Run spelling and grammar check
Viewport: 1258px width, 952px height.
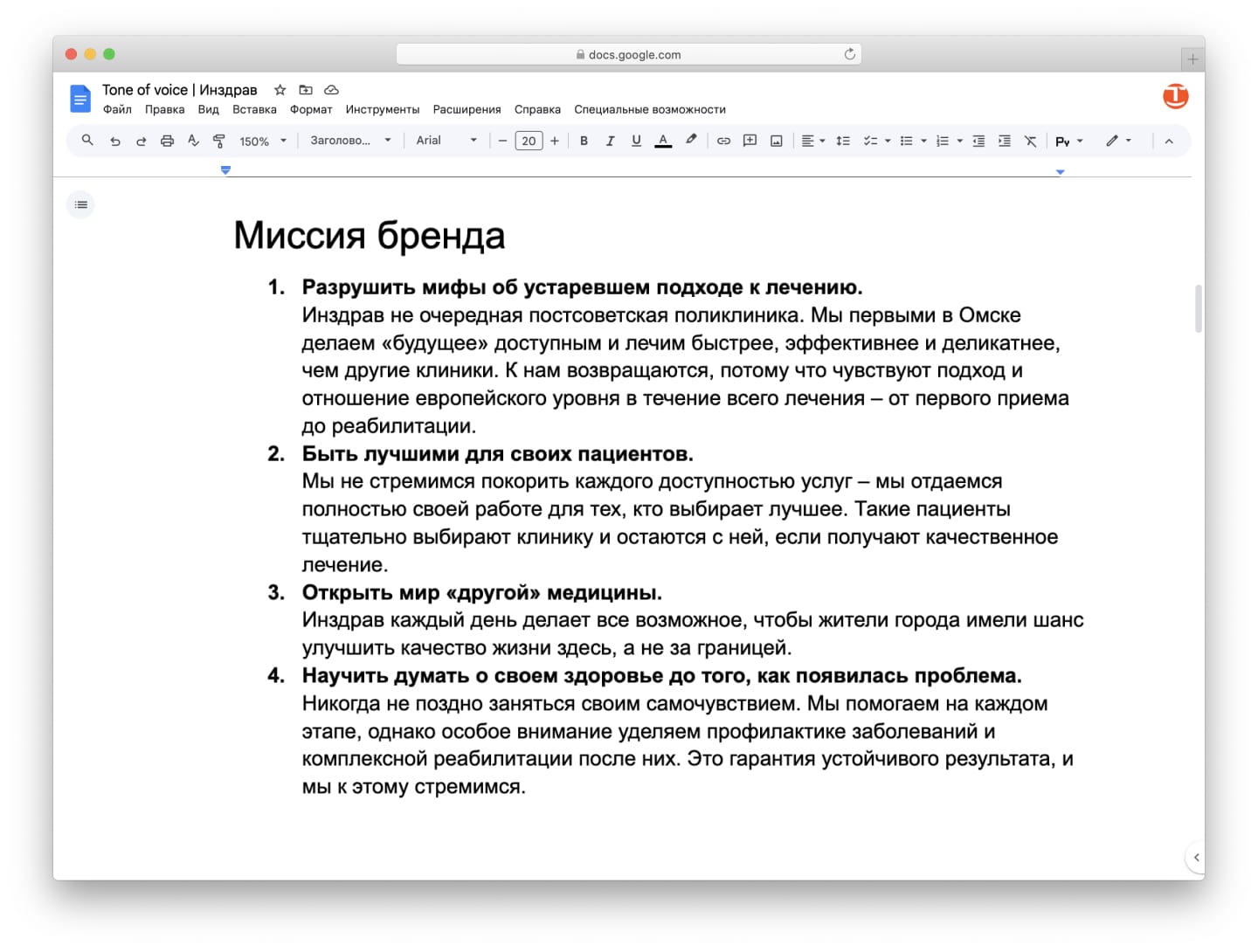point(193,141)
